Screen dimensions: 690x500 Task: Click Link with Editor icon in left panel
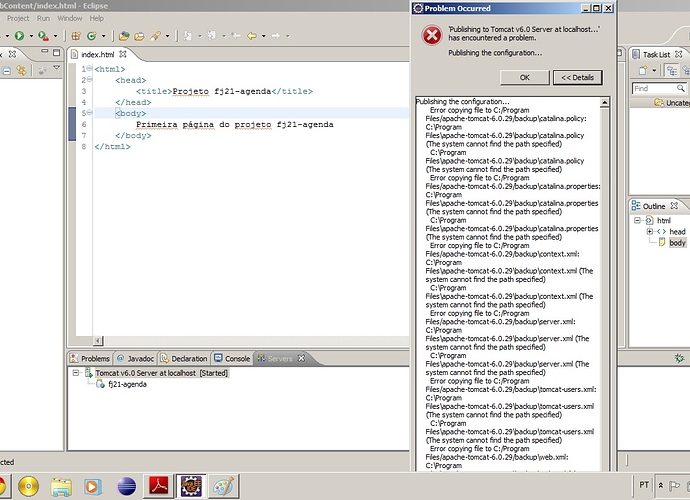21,70
